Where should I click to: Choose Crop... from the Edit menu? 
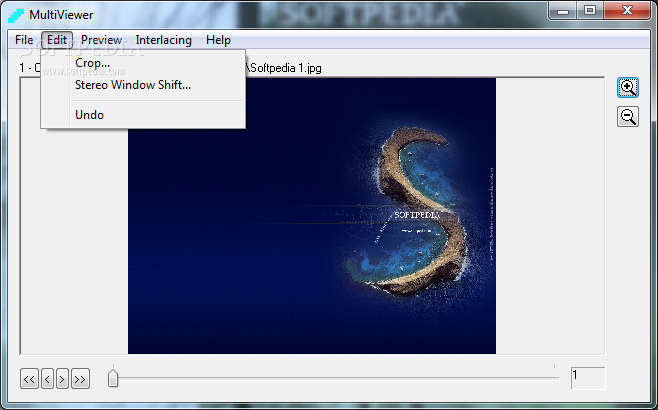click(x=143, y=63)
